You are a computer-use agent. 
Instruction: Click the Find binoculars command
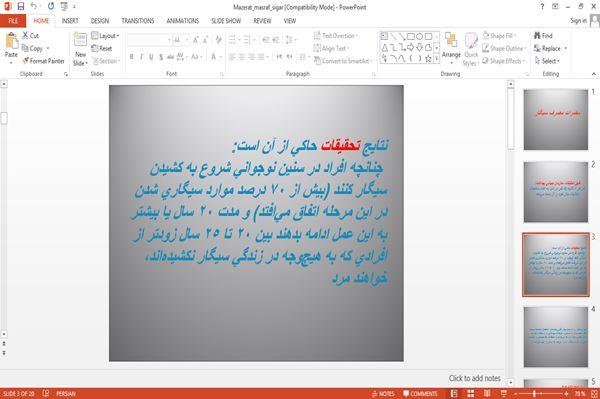(543, 36)
